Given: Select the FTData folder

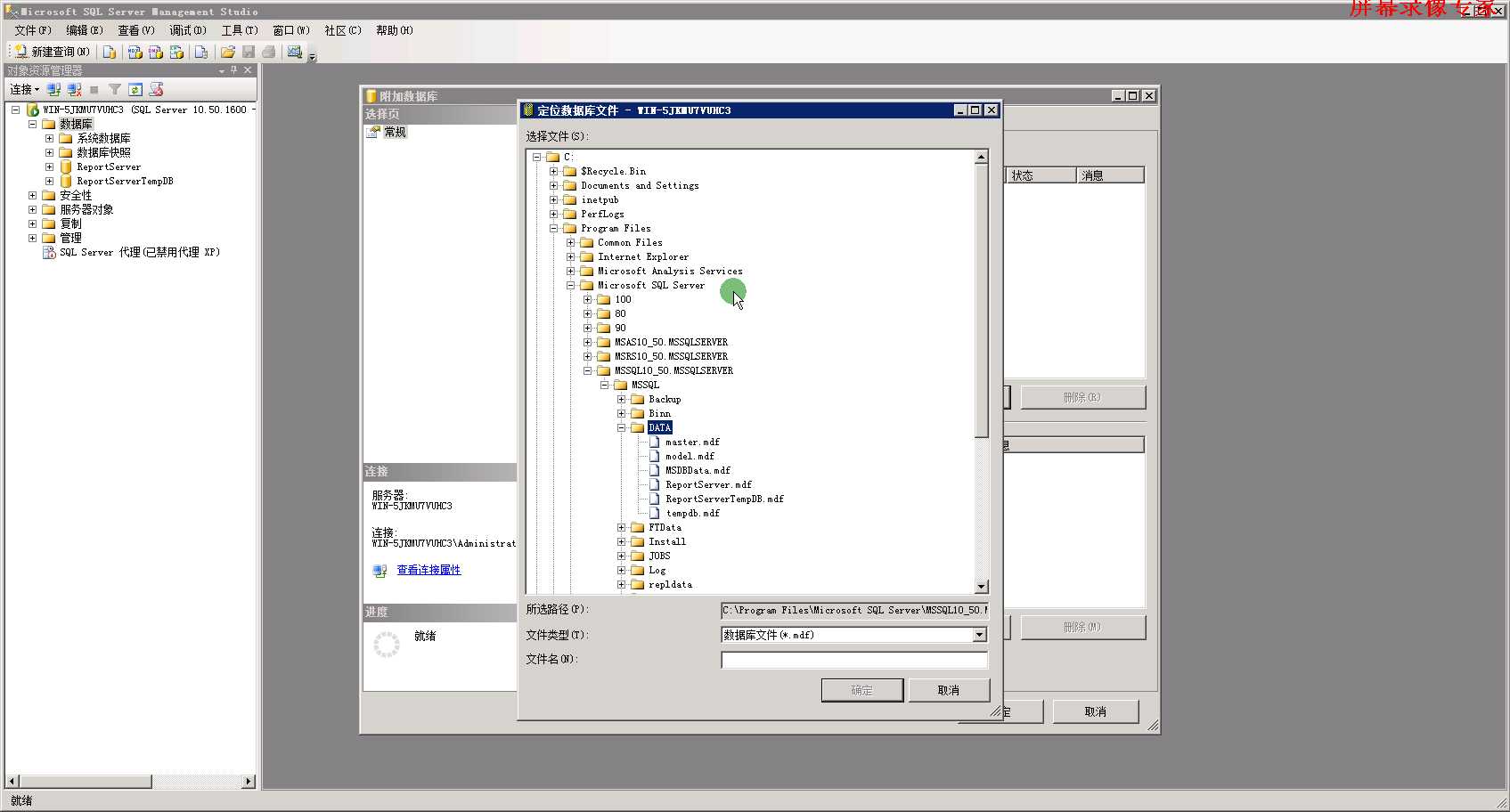Looking at the screenshot, I should coord(665,527).
